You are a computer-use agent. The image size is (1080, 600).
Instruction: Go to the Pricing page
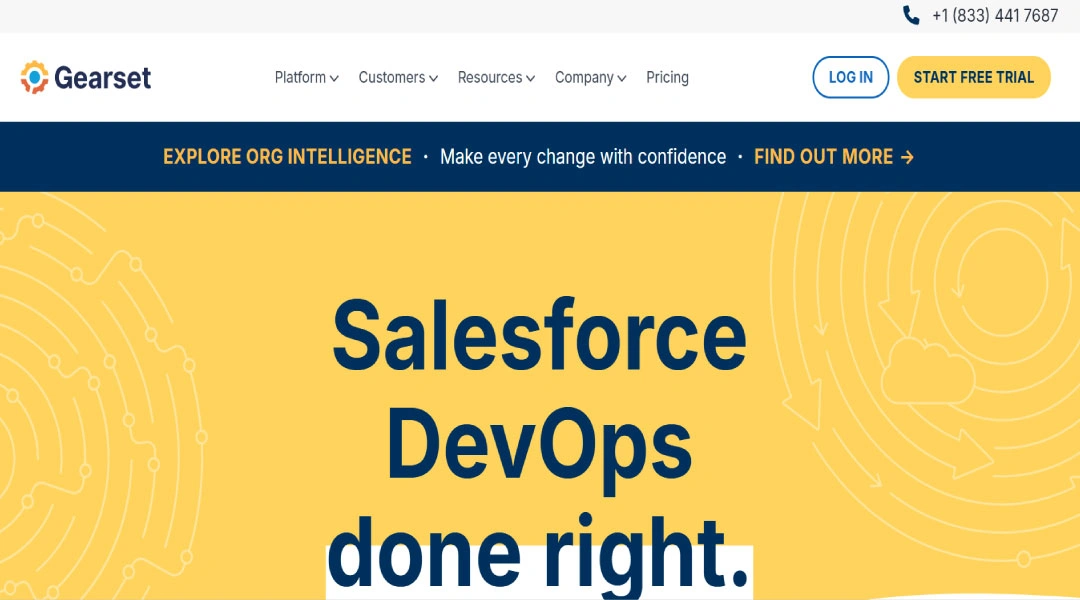(667, 77)
